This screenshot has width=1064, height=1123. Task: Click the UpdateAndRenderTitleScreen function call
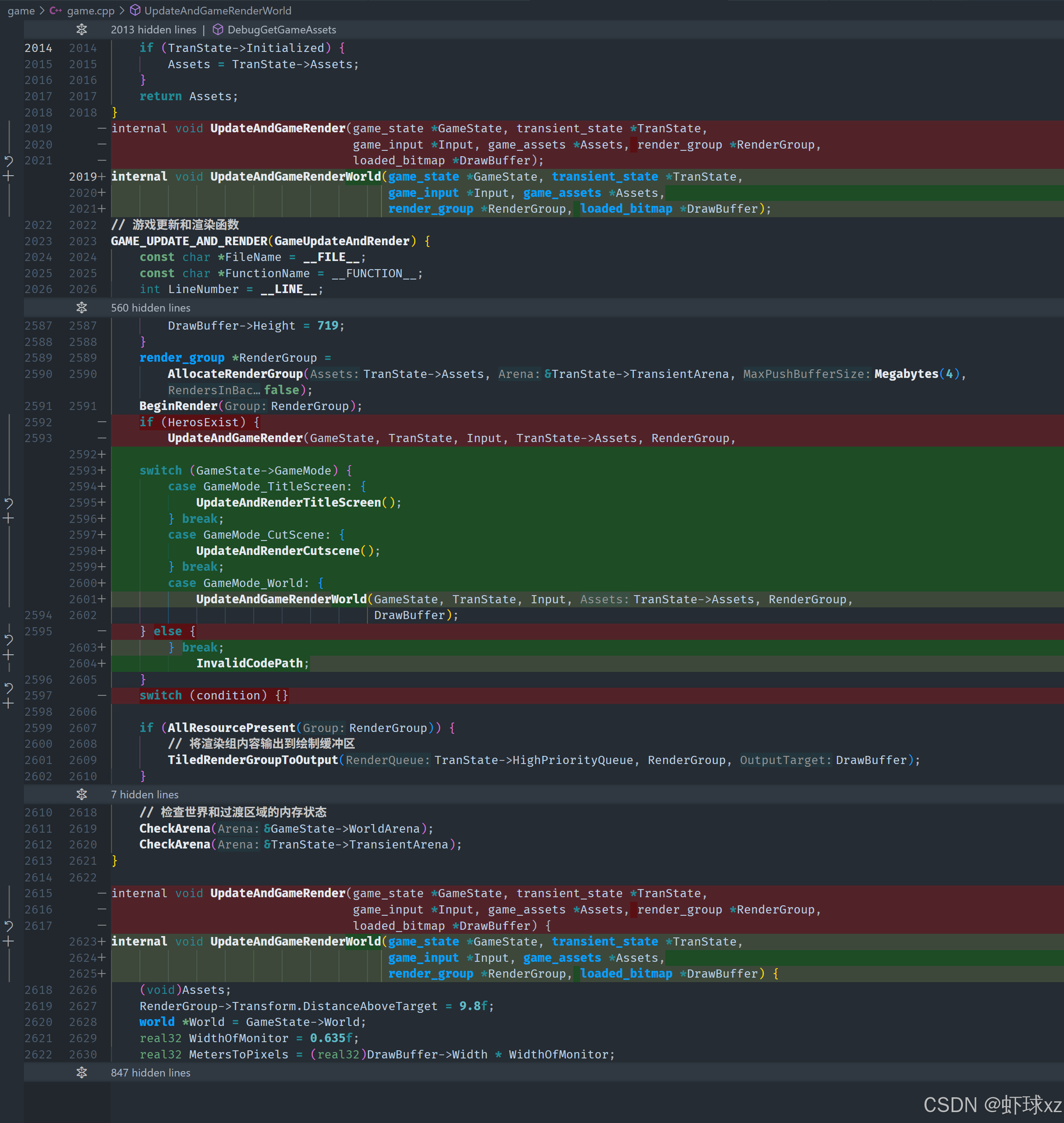(x=288, y=503)
